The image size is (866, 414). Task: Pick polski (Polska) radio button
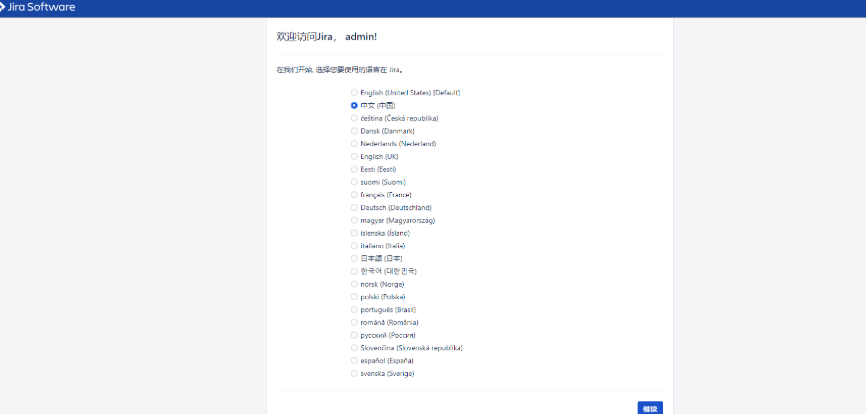[x=355, y=296]
